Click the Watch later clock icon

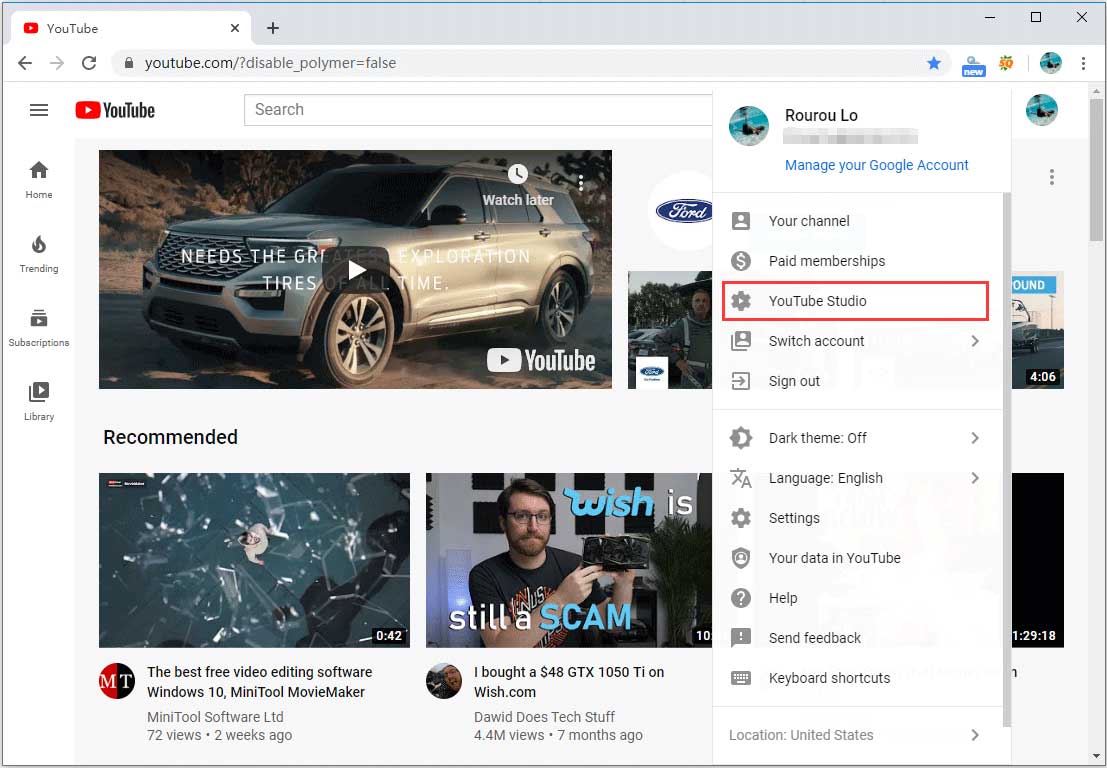coord(517,174)
